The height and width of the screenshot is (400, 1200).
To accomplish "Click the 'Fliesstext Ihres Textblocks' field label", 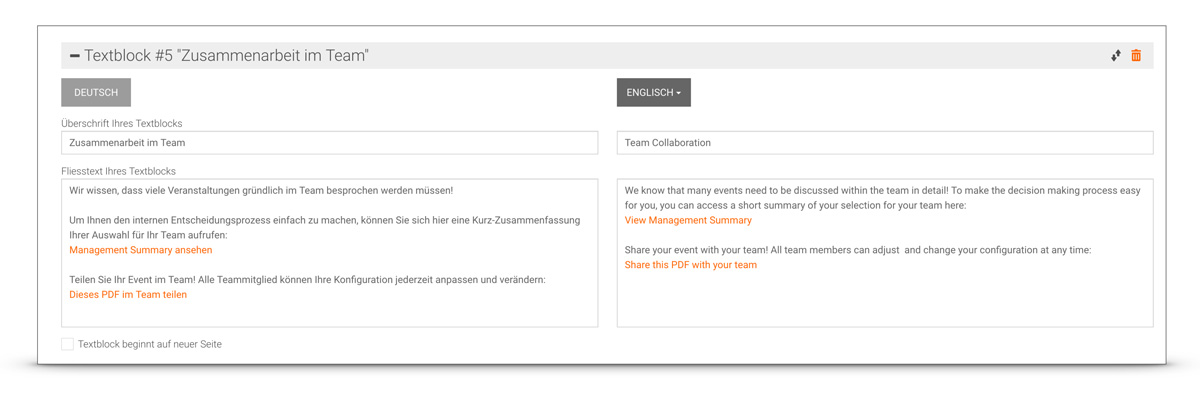I will (118, 171).
